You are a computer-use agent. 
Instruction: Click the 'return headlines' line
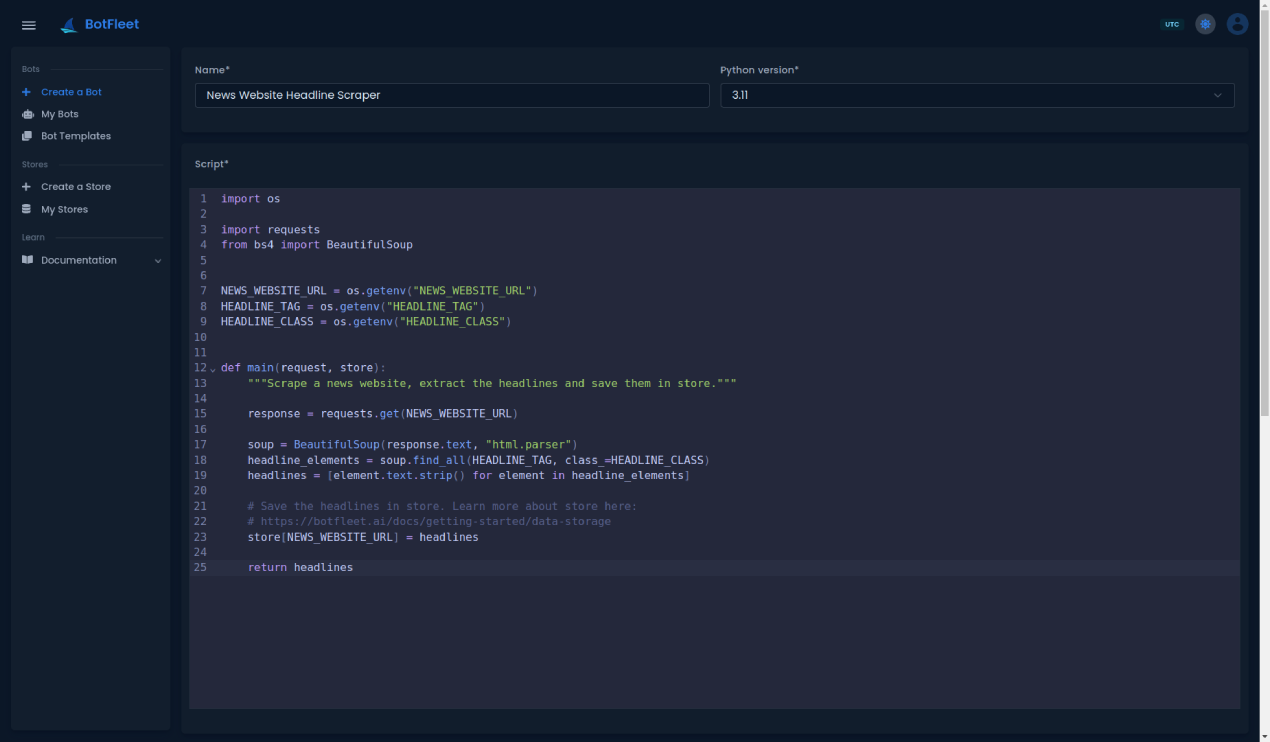(300, 568)
